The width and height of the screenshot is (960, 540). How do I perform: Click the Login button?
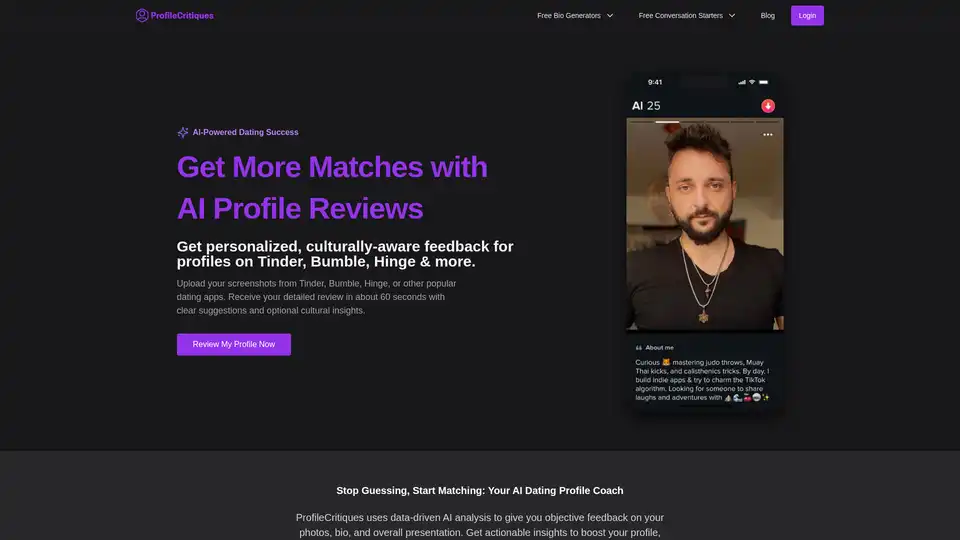[807, 16]
